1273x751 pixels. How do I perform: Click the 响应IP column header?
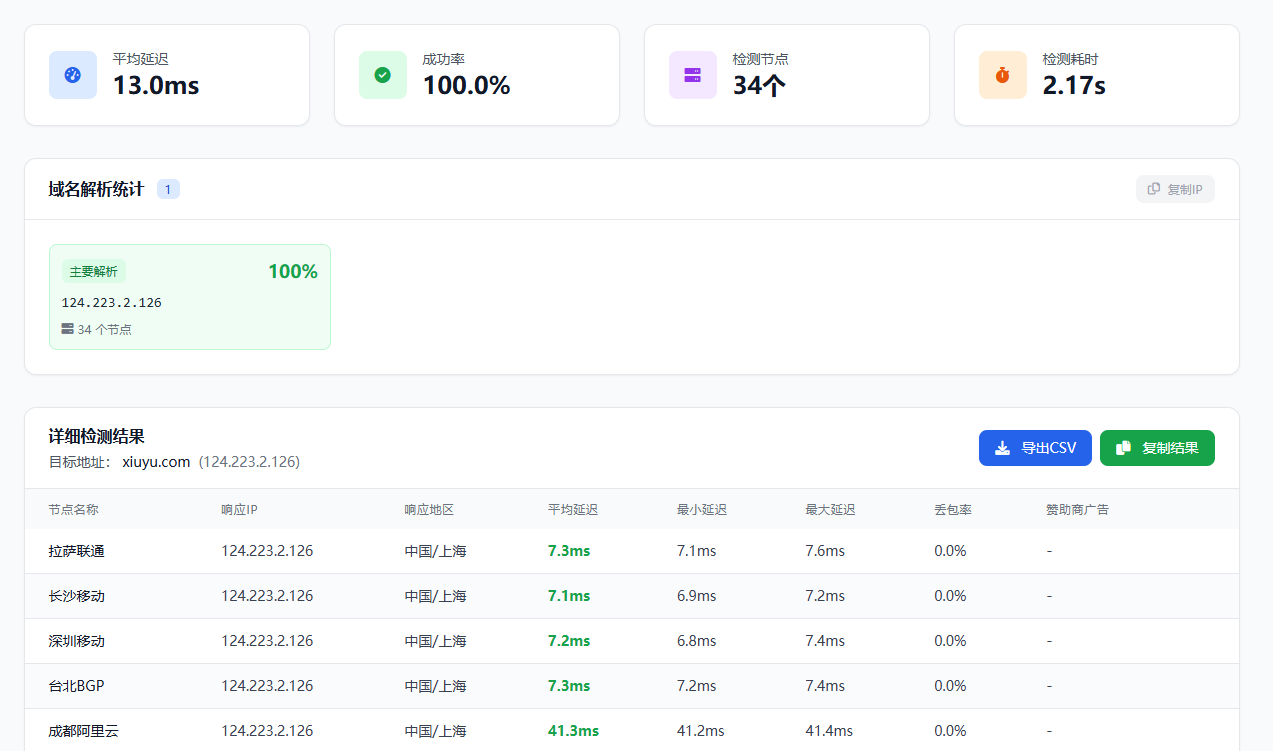[x=239, y=510]
